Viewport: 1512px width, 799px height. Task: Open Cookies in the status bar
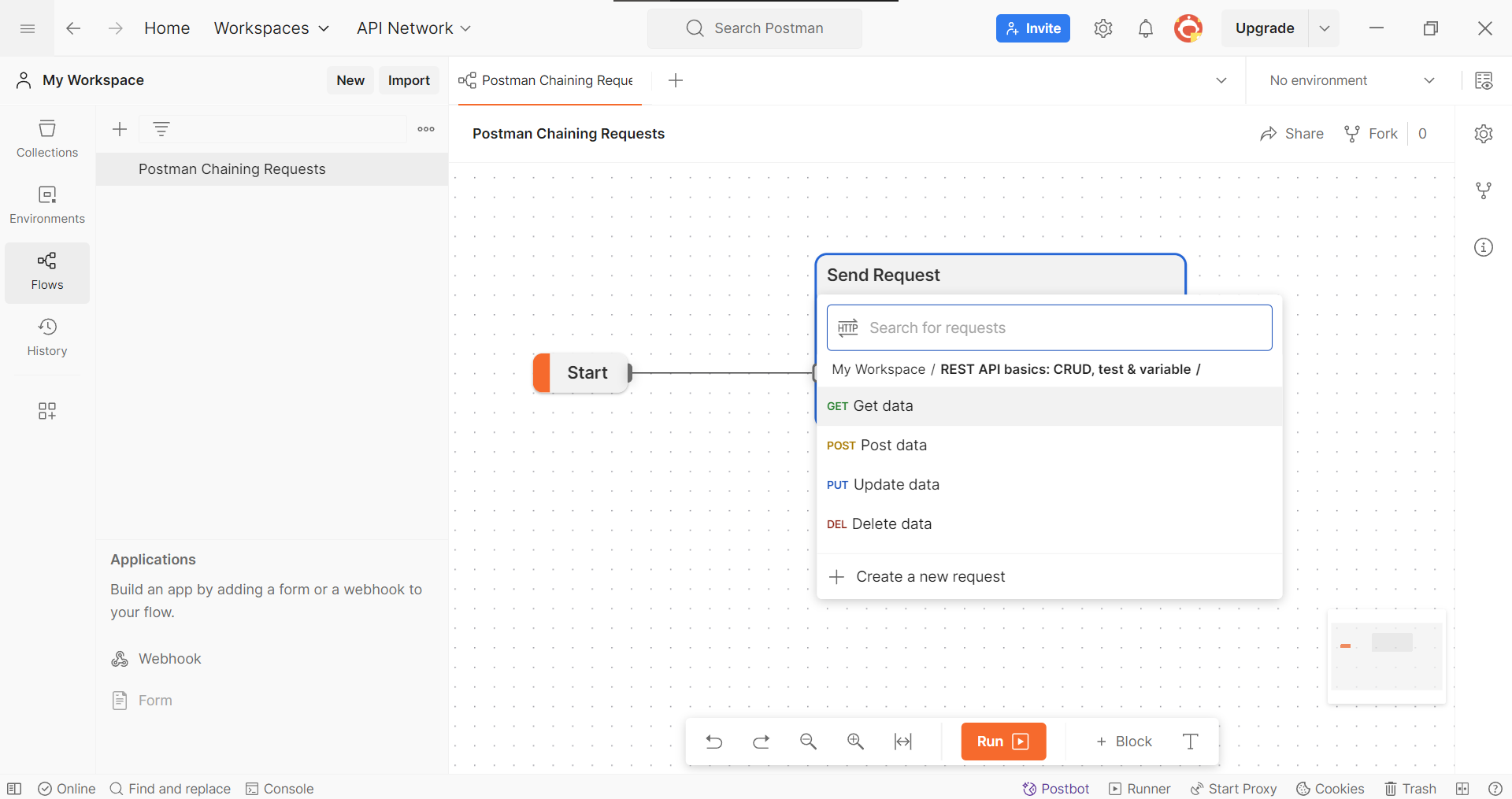(x=1330, y=789)
